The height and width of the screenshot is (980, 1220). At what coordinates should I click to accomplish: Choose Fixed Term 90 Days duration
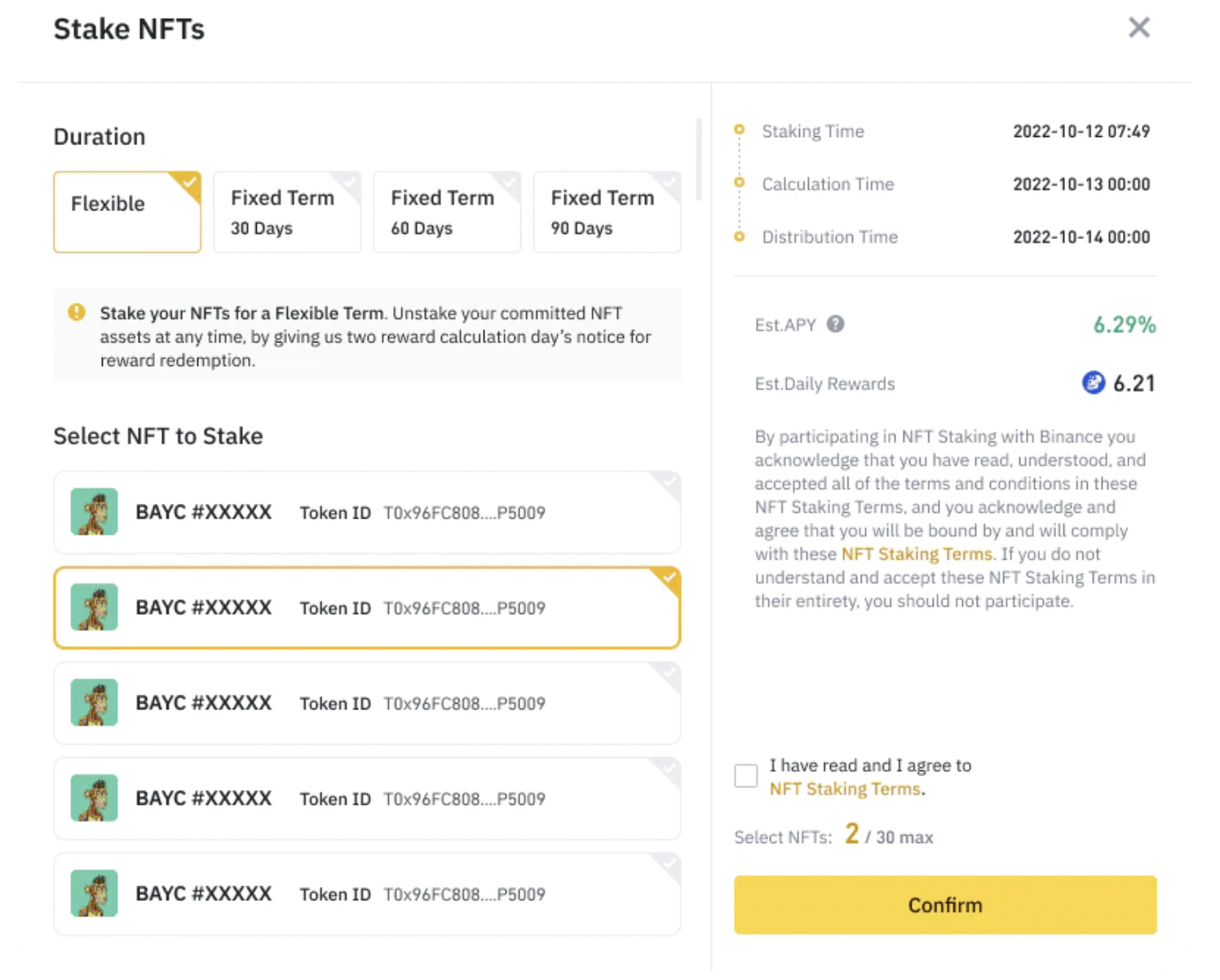[x=607, y=212]
